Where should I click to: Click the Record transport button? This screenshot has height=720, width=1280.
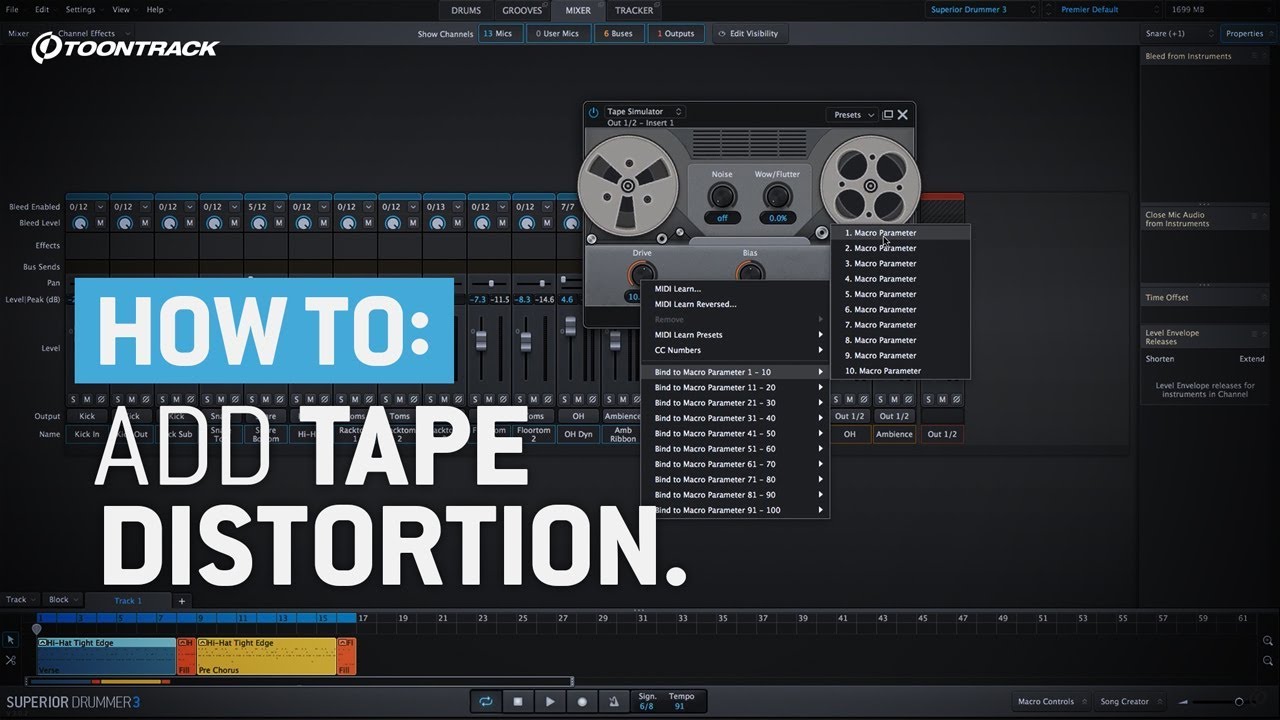[582, 702]
